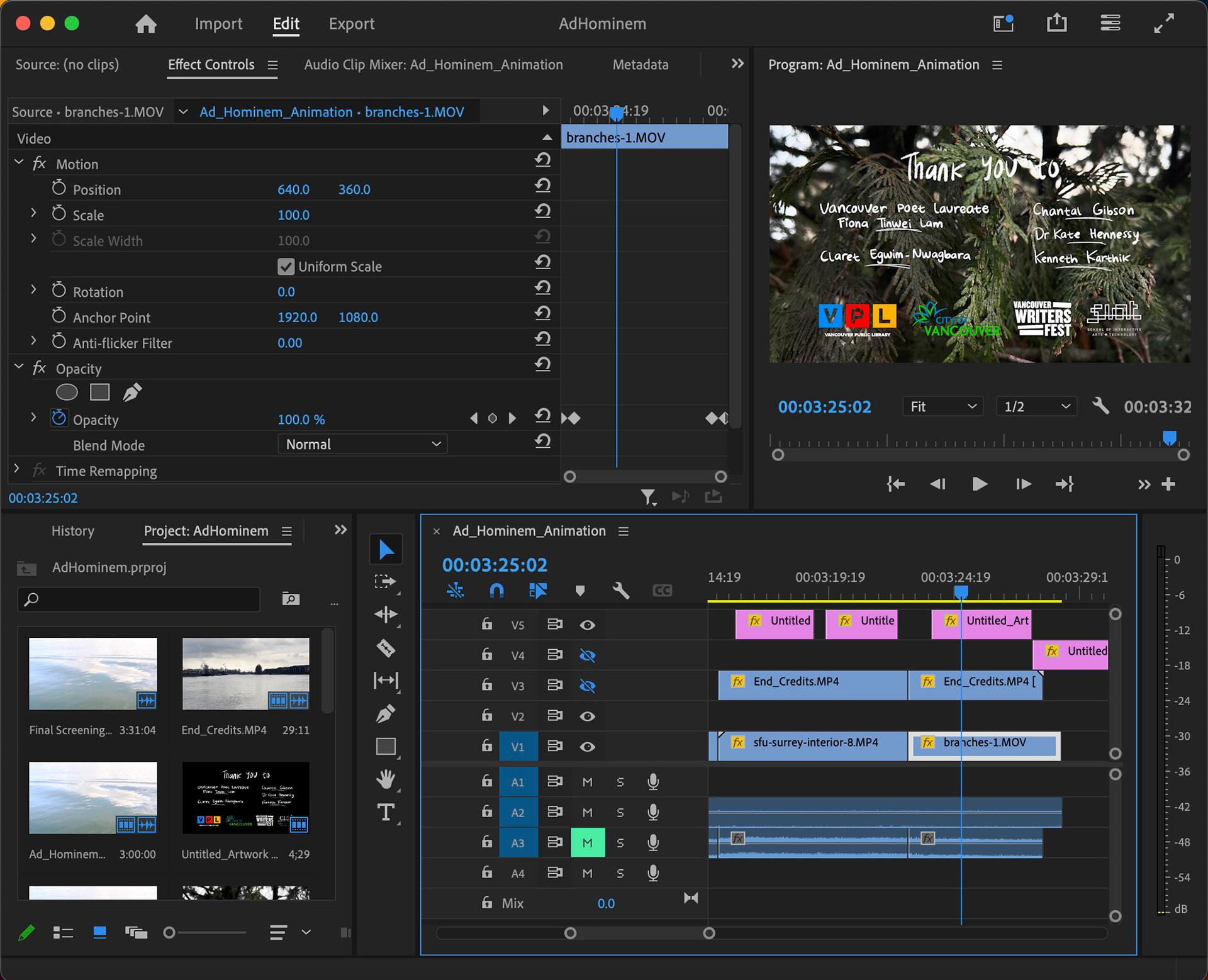1208x980 pixels.
Task: Create 4-point polygon mask under Opacity
Action: 100,393
